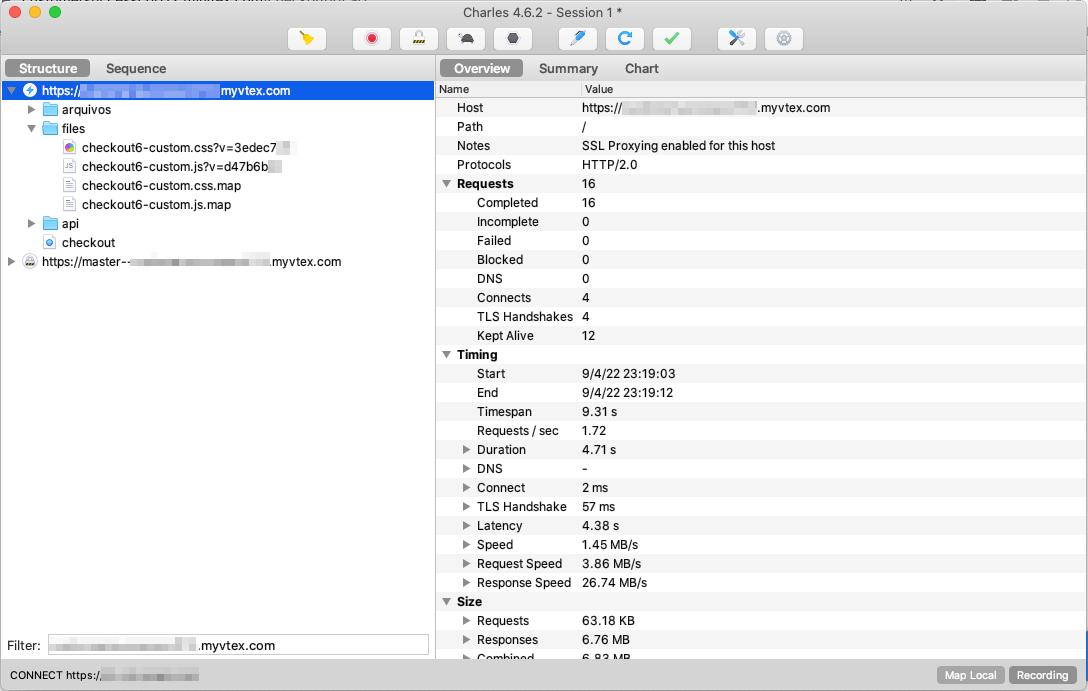Open Settings gear icon in toolbar
This screenshot has height=691, width=1088.
pos(784,38)
